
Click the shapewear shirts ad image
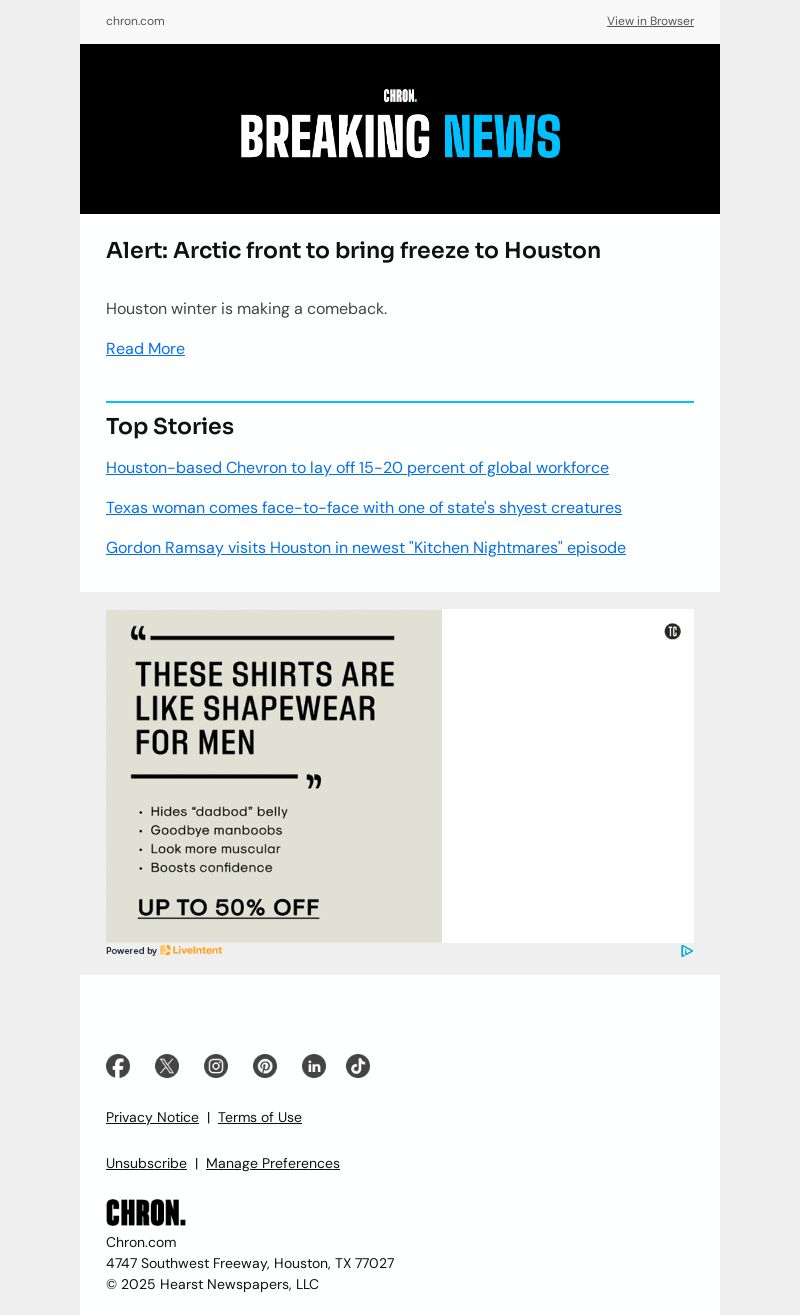274,776
